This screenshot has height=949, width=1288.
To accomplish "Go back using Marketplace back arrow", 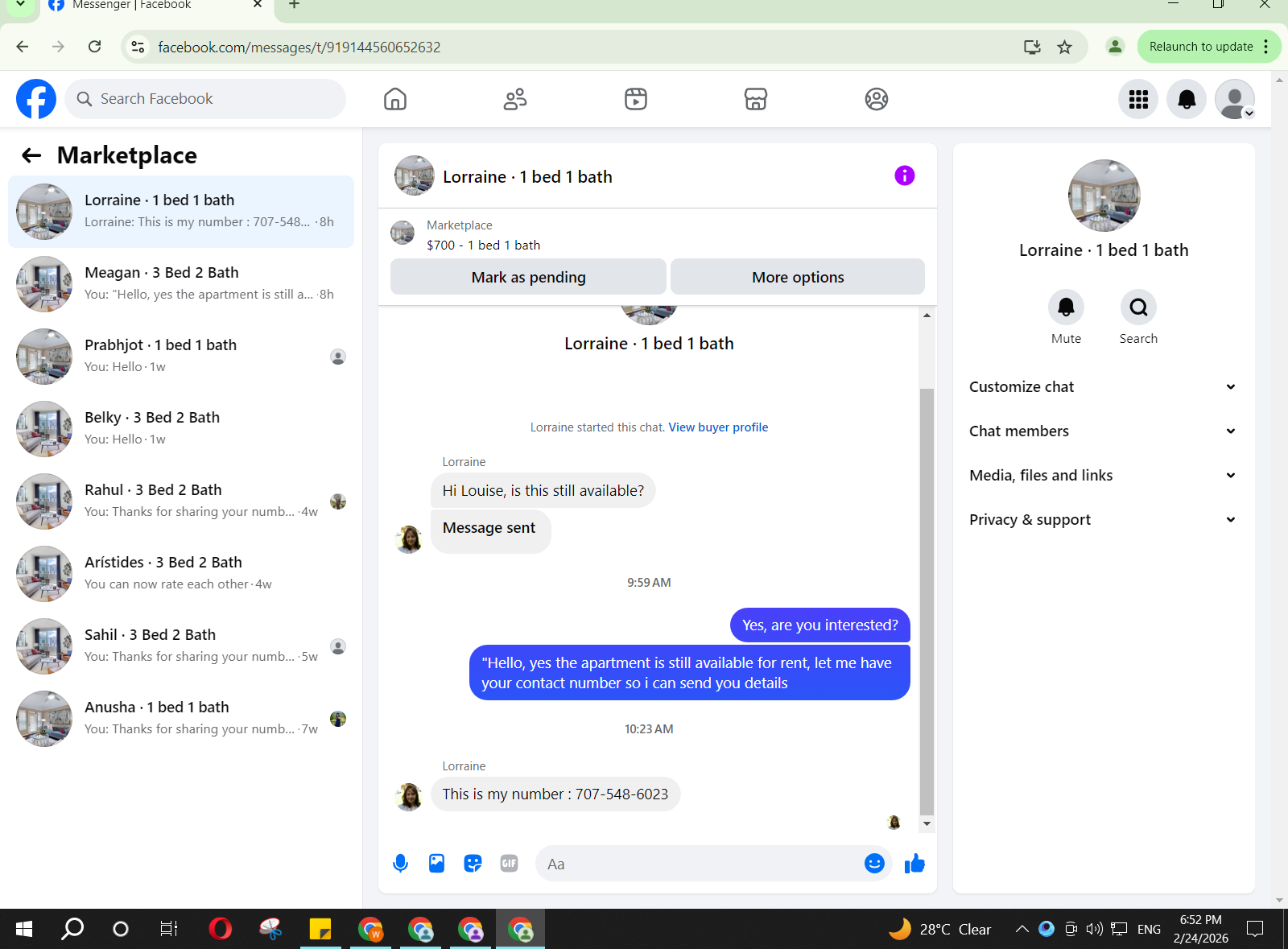I will (x=31, y=155).
